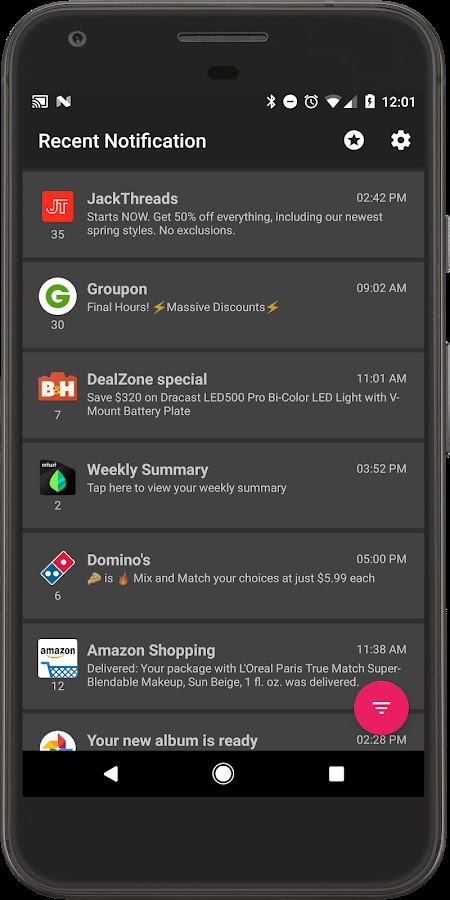Open the starred favorites icon
This screenshot has height=900, width=450.
(354, 141)
